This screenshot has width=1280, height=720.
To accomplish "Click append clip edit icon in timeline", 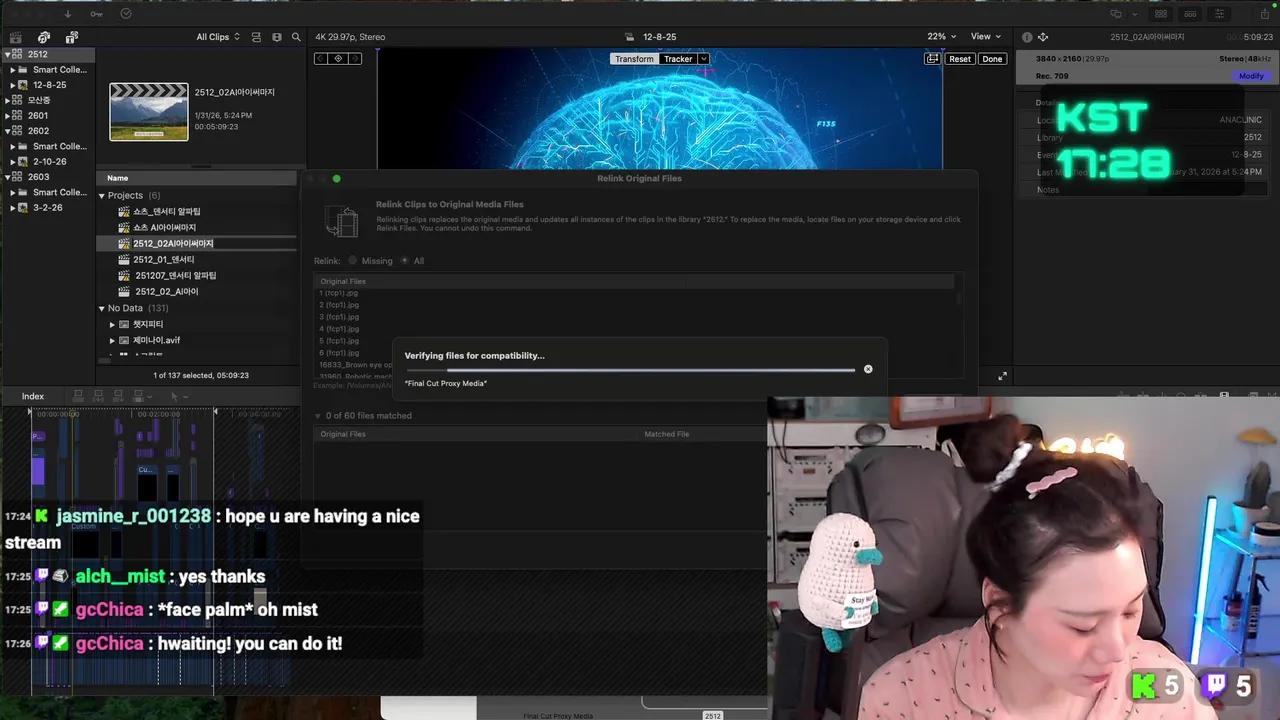I will (118, 396).
